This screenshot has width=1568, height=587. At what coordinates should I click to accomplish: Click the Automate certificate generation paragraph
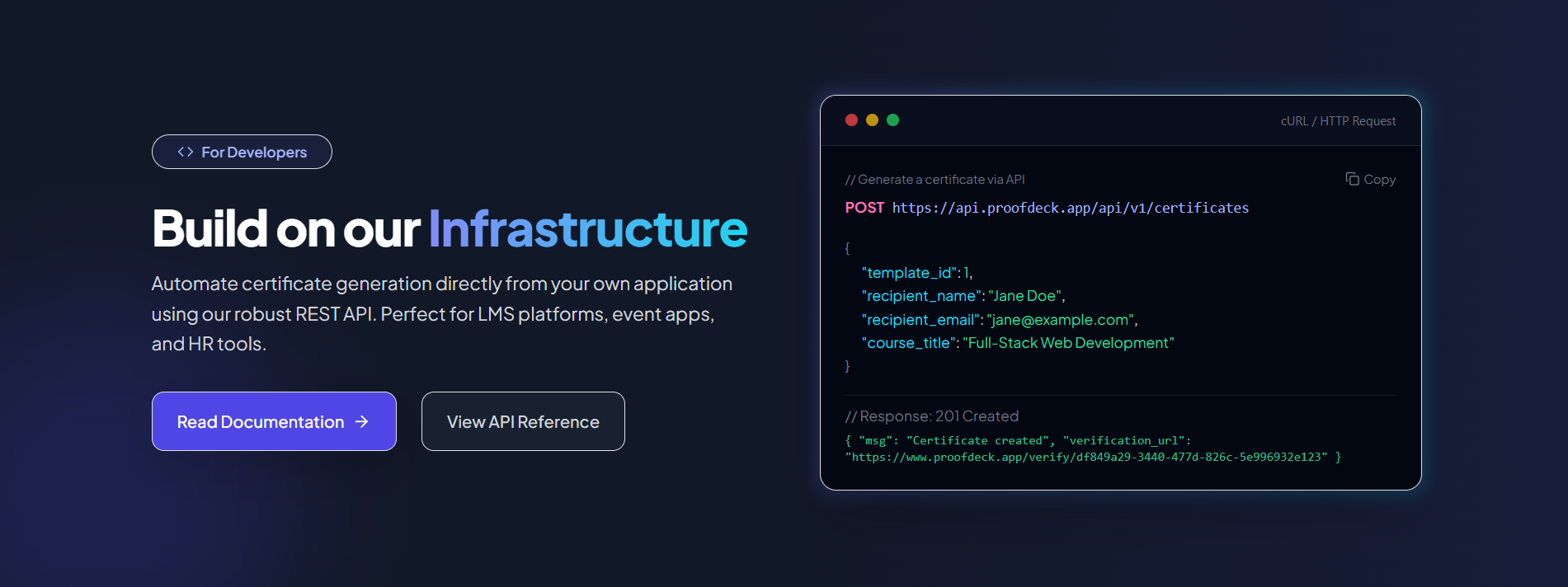442,313
